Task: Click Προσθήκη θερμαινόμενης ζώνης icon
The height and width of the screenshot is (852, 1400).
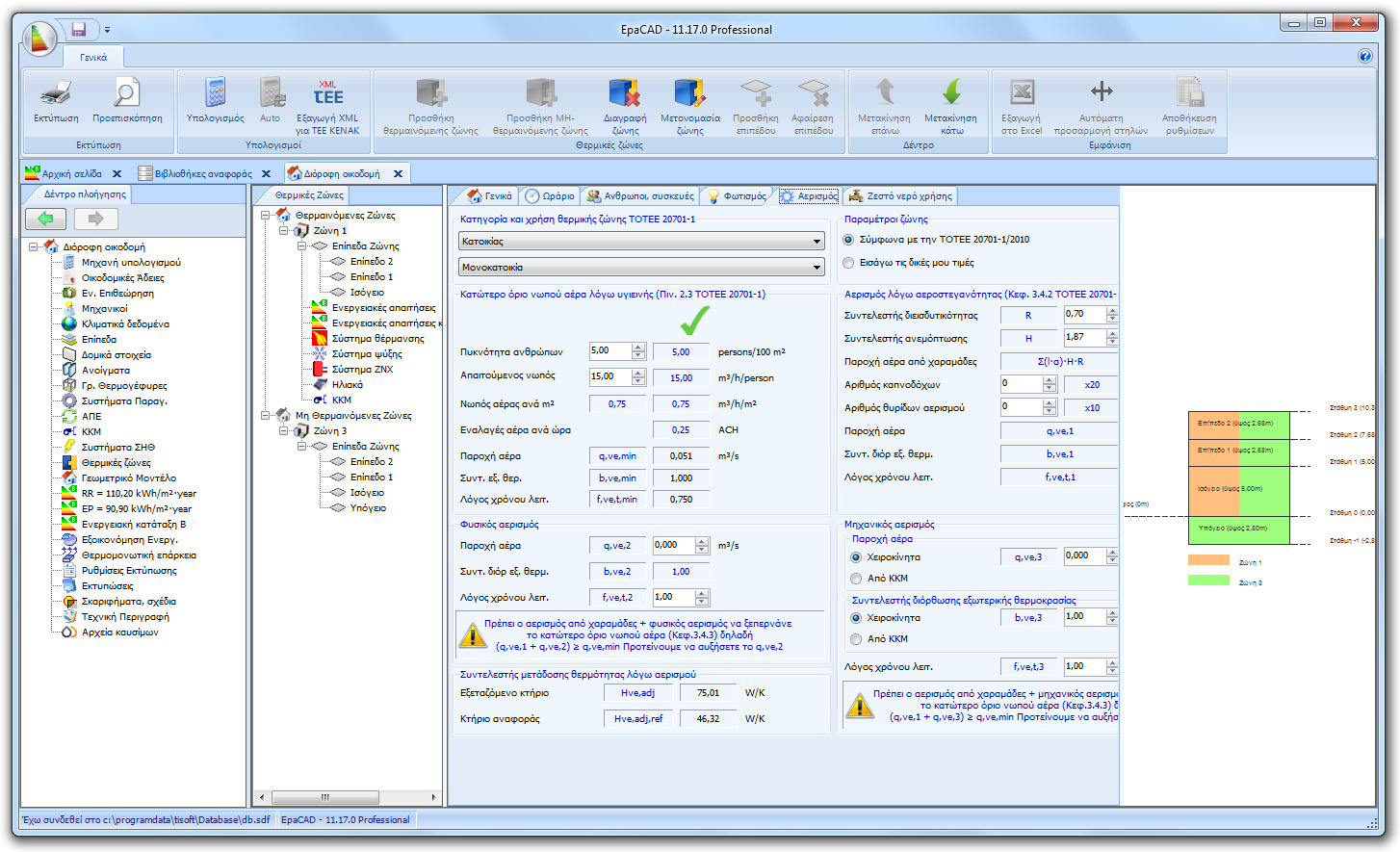Action: (x=429, y=106)
